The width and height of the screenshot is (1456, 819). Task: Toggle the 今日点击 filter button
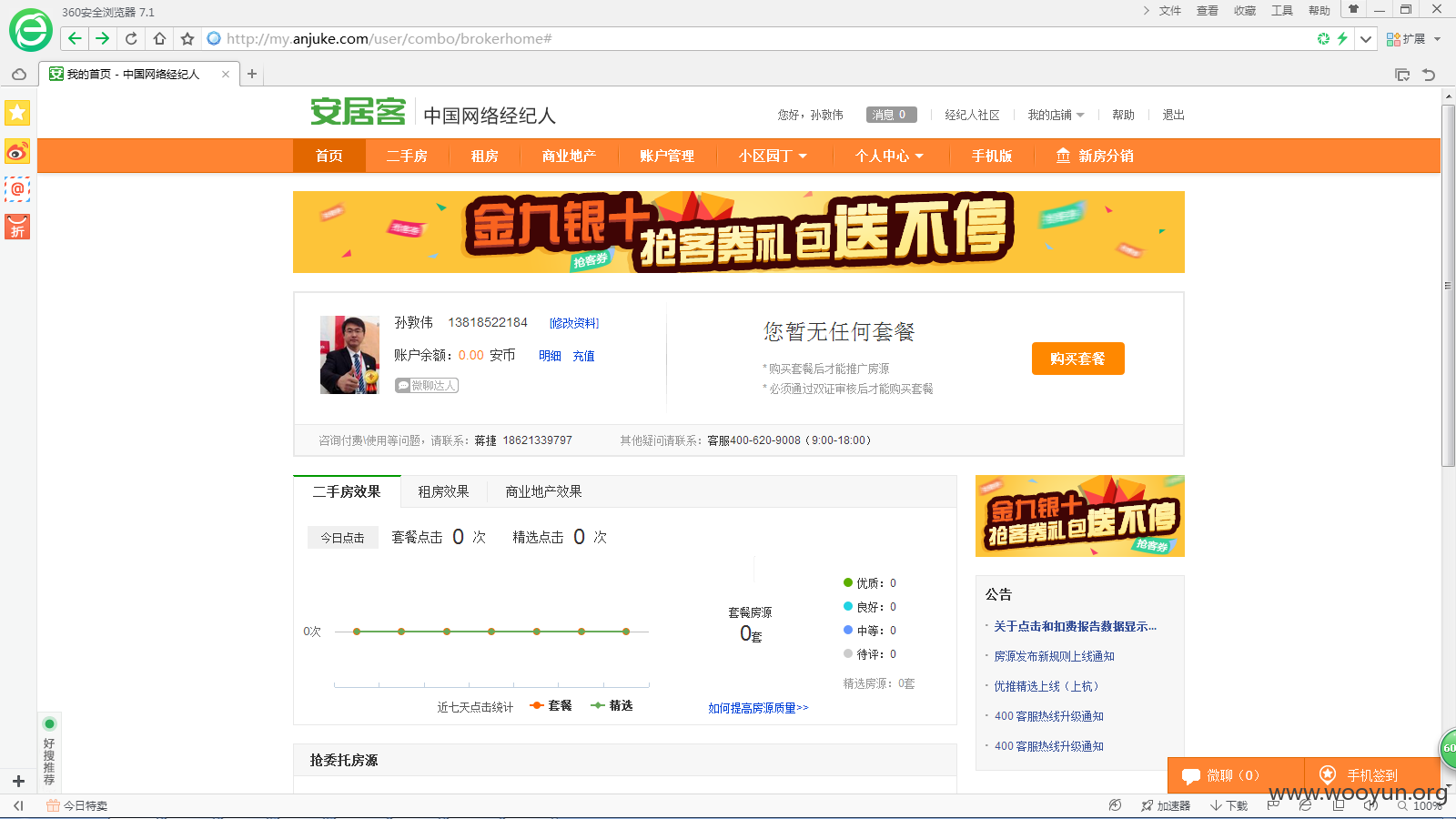coord(342,538)
